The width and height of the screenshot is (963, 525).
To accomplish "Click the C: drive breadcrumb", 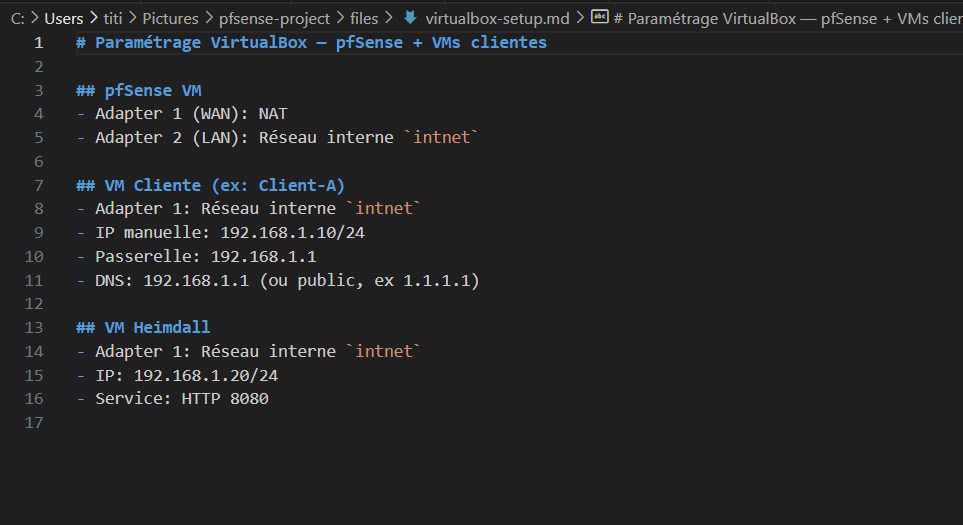I will pos(17,18).
